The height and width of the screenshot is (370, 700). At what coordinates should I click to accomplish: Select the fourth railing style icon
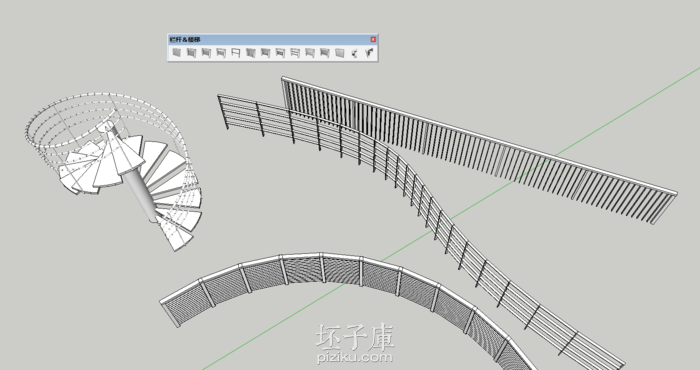[221, 53]
